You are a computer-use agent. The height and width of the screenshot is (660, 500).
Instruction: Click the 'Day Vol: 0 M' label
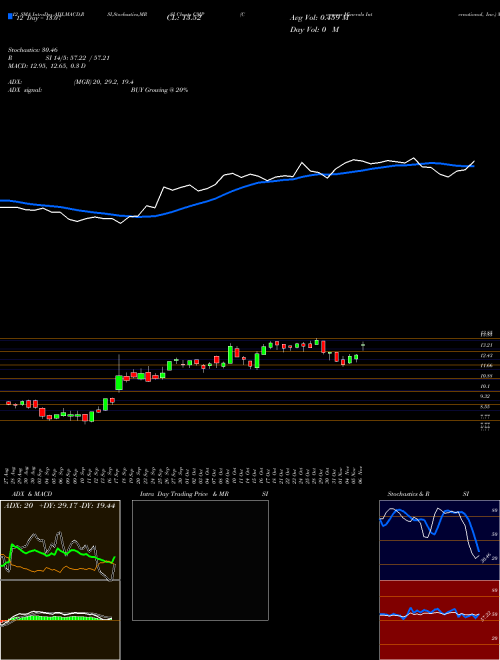tap(314, 30)
